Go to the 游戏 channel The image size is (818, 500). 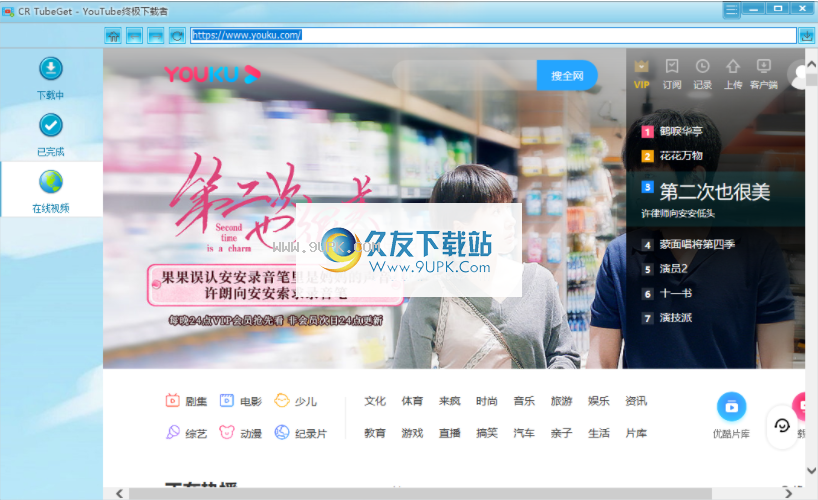(x=412, y=433)
